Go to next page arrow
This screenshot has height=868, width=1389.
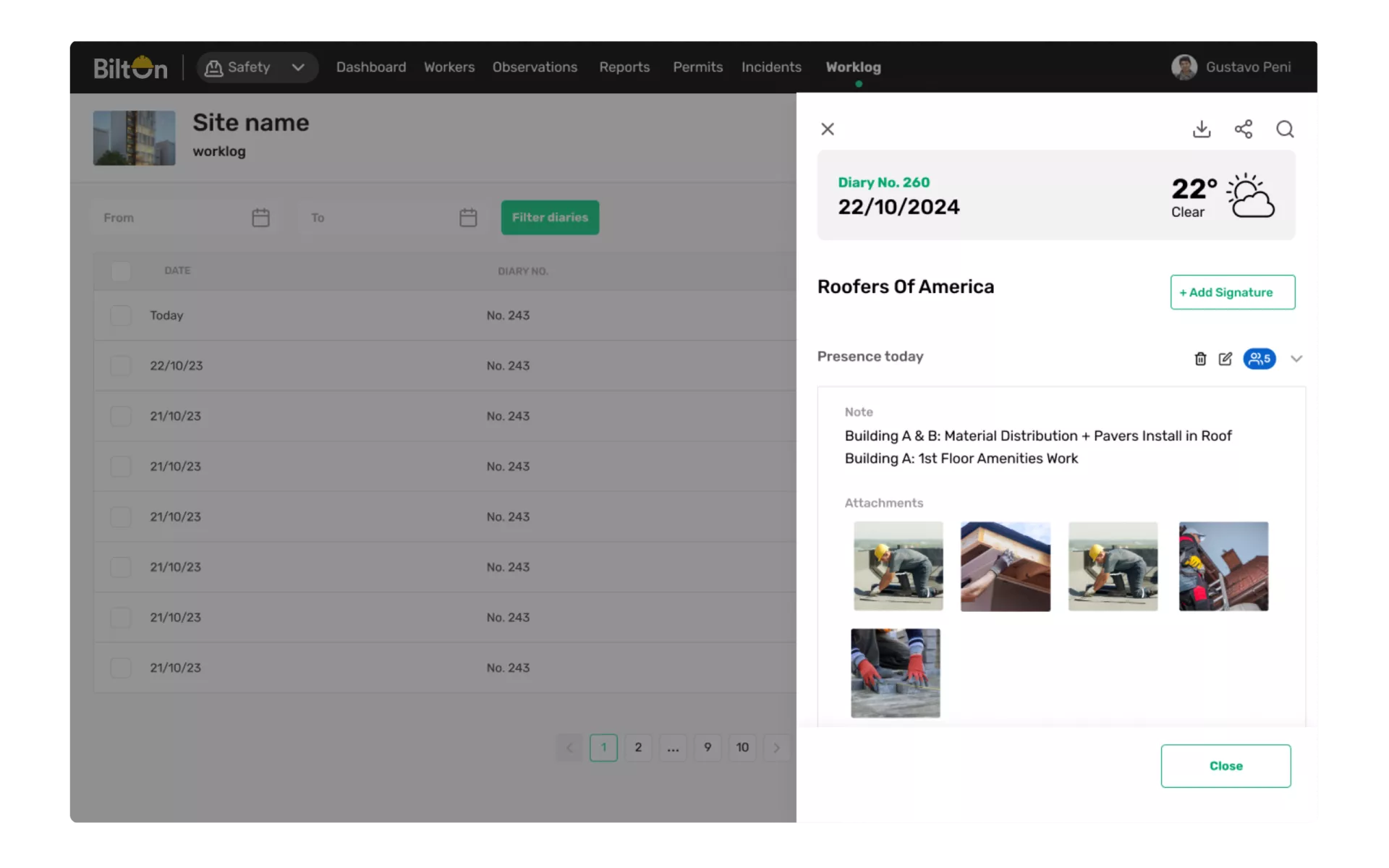(777, 748)
